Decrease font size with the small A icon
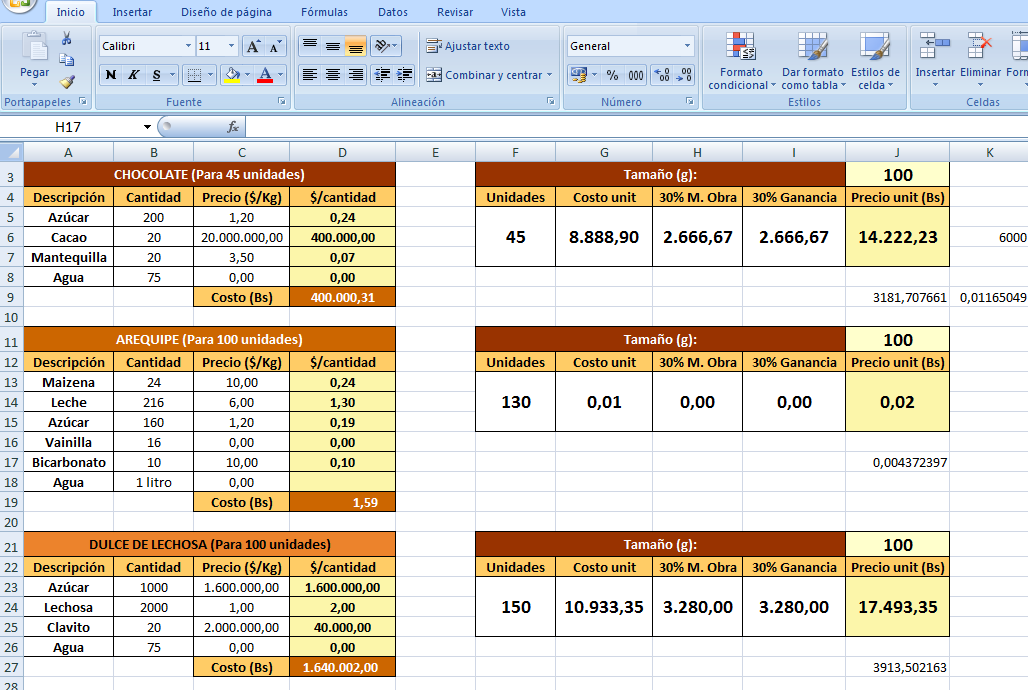The width and height of the screenshot is (1028, 690). pyautogui.click(x=275, y=46)
